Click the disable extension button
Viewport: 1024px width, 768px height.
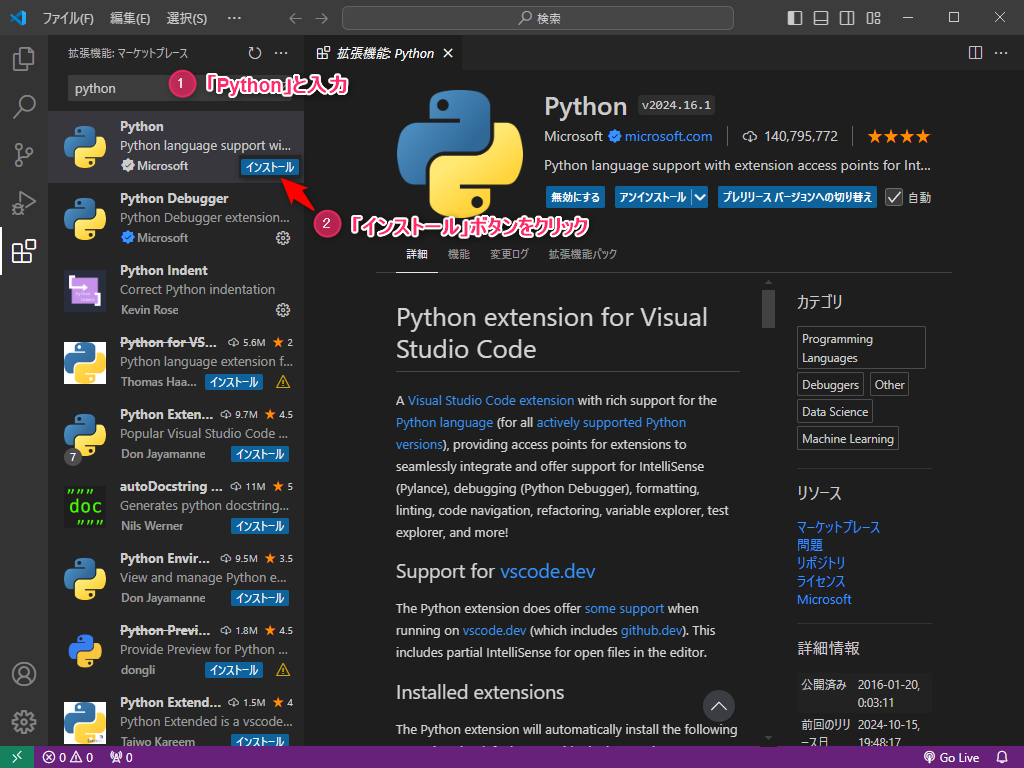point(576,197)
